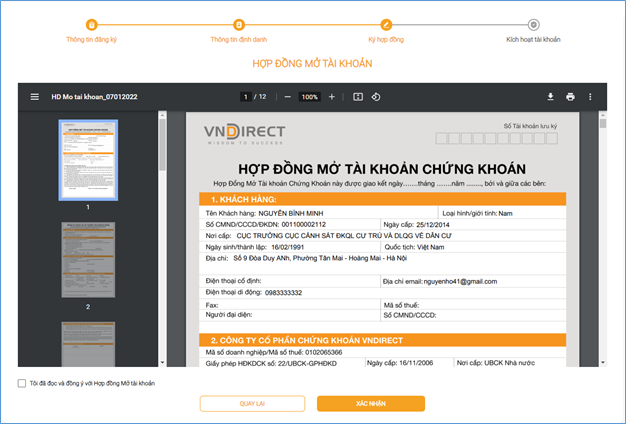Viewport: 626px width, 424px height.
Task: Click the address line Số 9 Đòa Duy ANh
Action: (x=320, y=258)
